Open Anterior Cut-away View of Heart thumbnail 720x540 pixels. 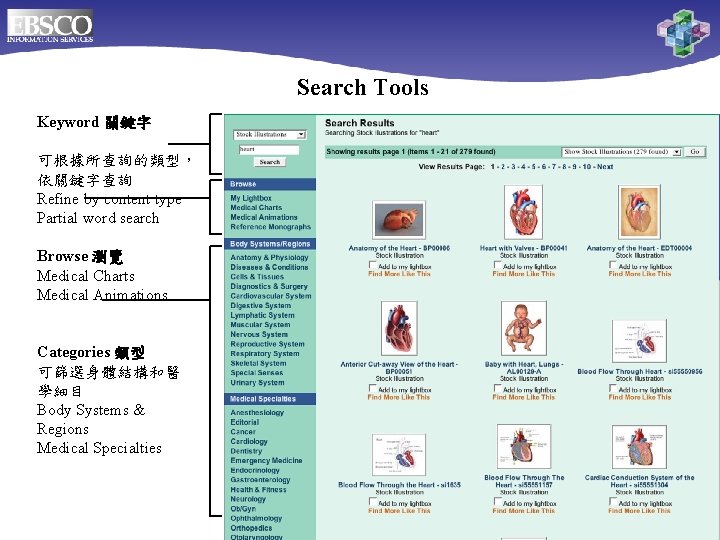point(399,328)
